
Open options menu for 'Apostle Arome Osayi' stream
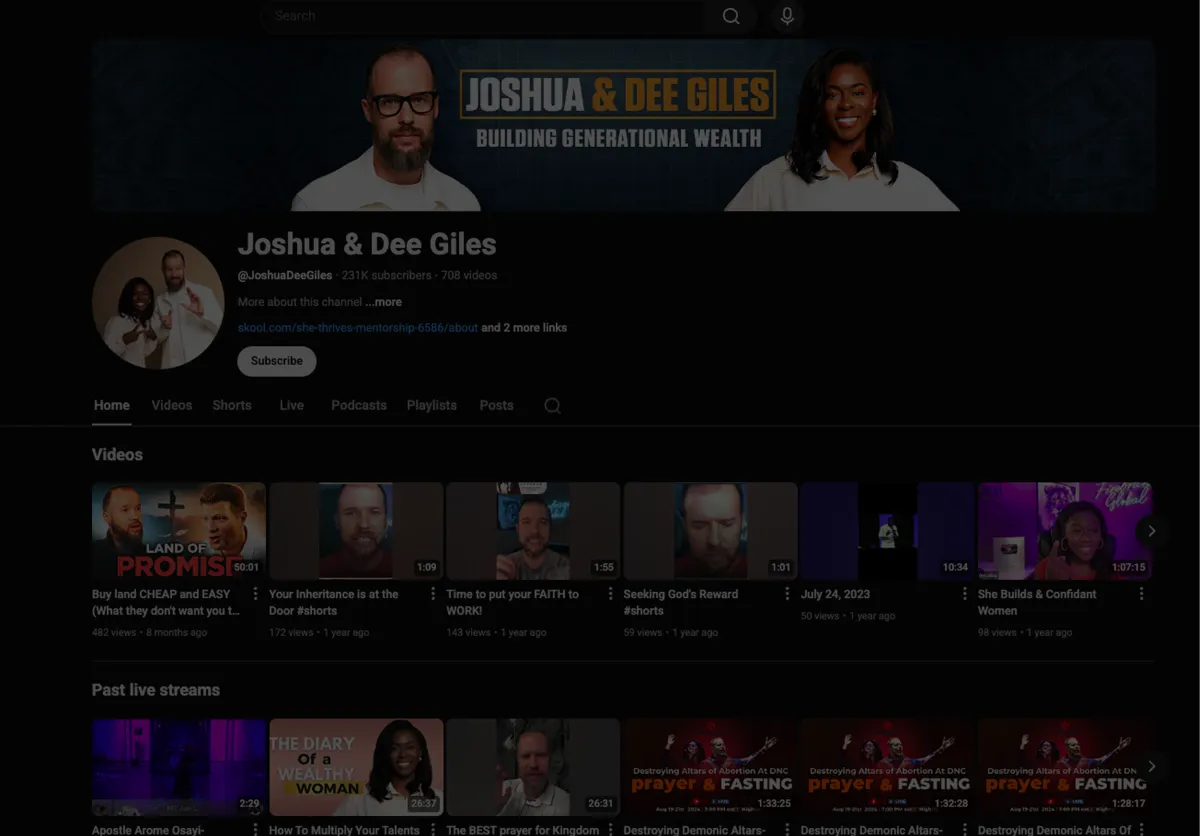(256, 829)
